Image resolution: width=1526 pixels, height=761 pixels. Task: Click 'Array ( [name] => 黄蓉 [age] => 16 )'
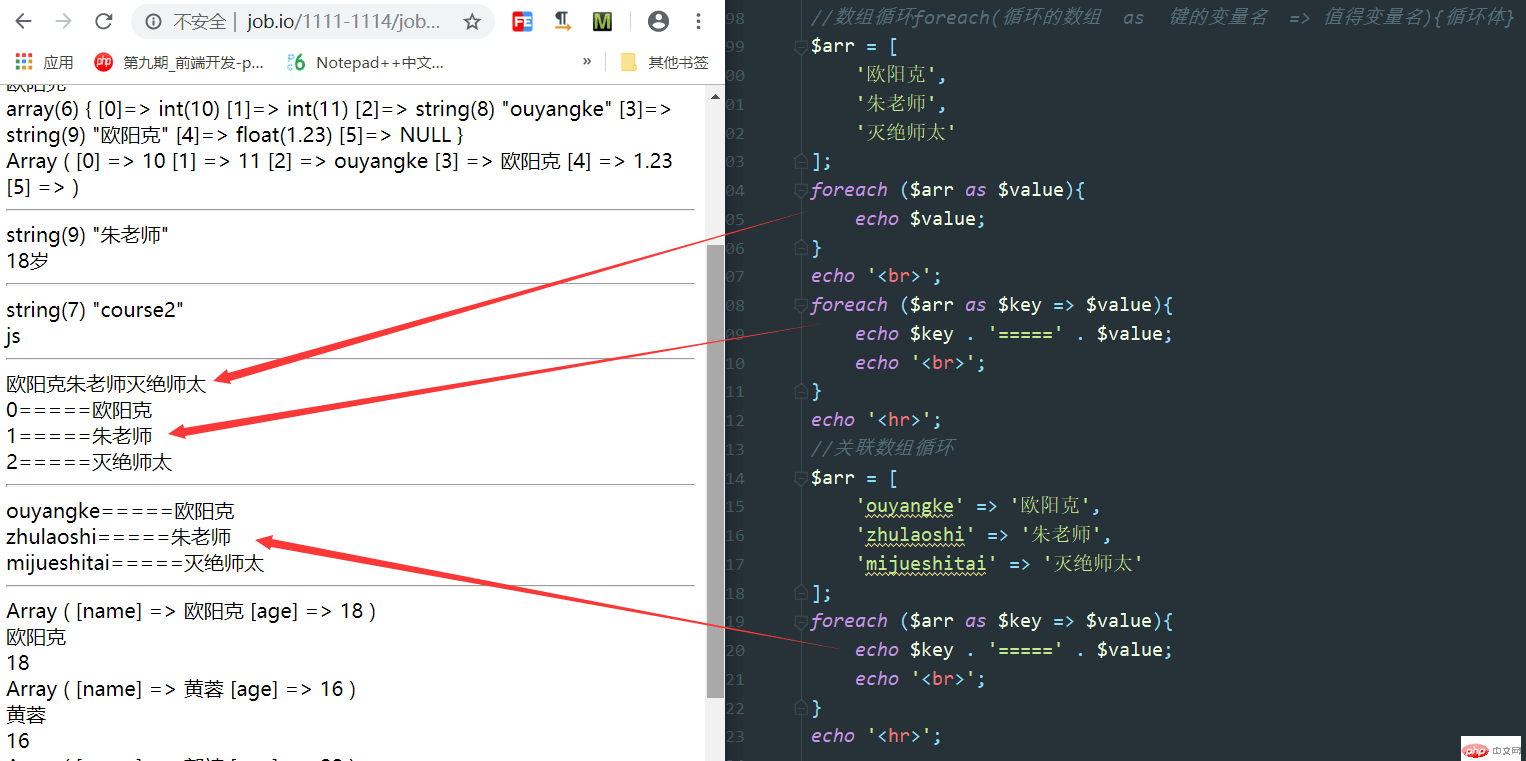coord(181,689)
